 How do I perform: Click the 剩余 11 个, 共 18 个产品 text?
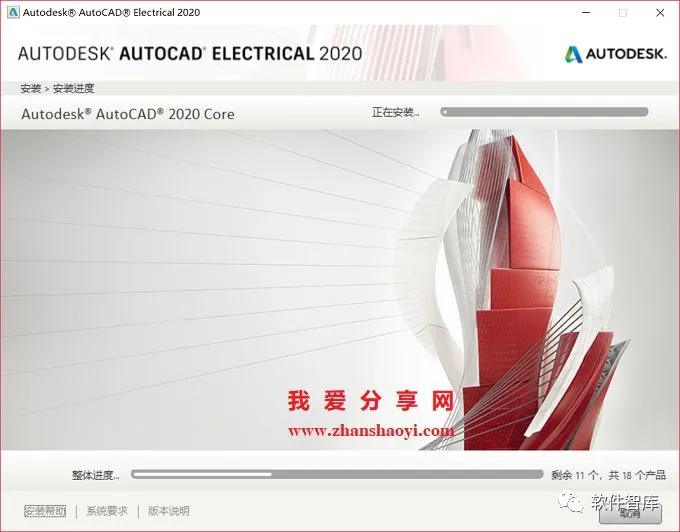tap(608, 475)
